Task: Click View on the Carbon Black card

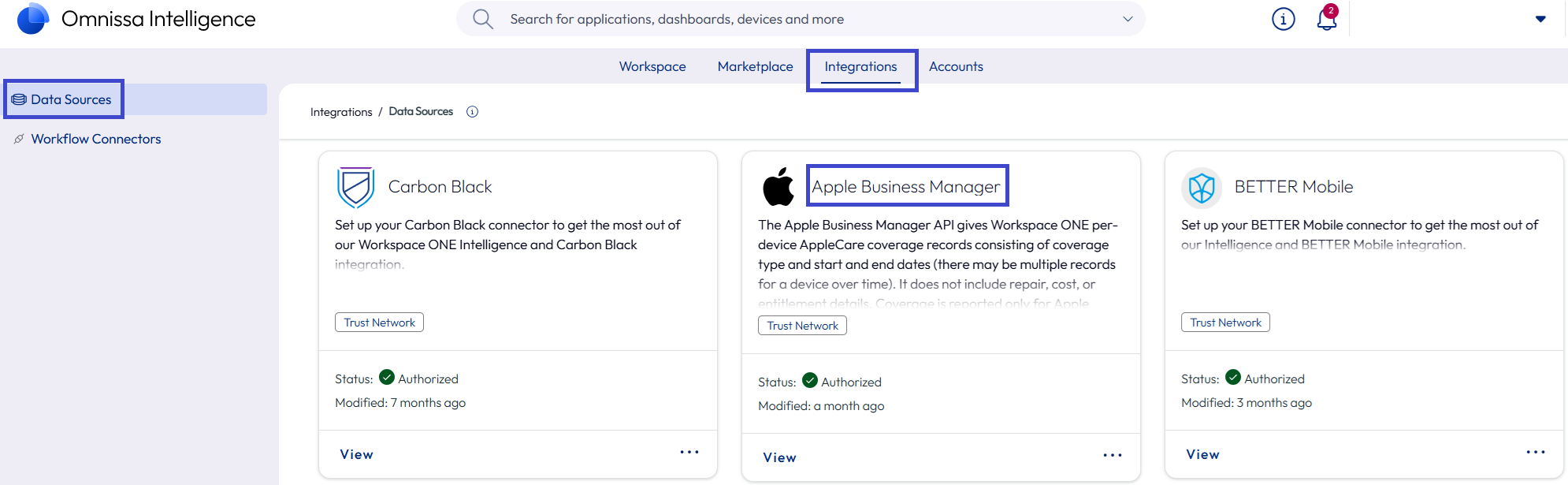Action: click(x=357, y=454)
